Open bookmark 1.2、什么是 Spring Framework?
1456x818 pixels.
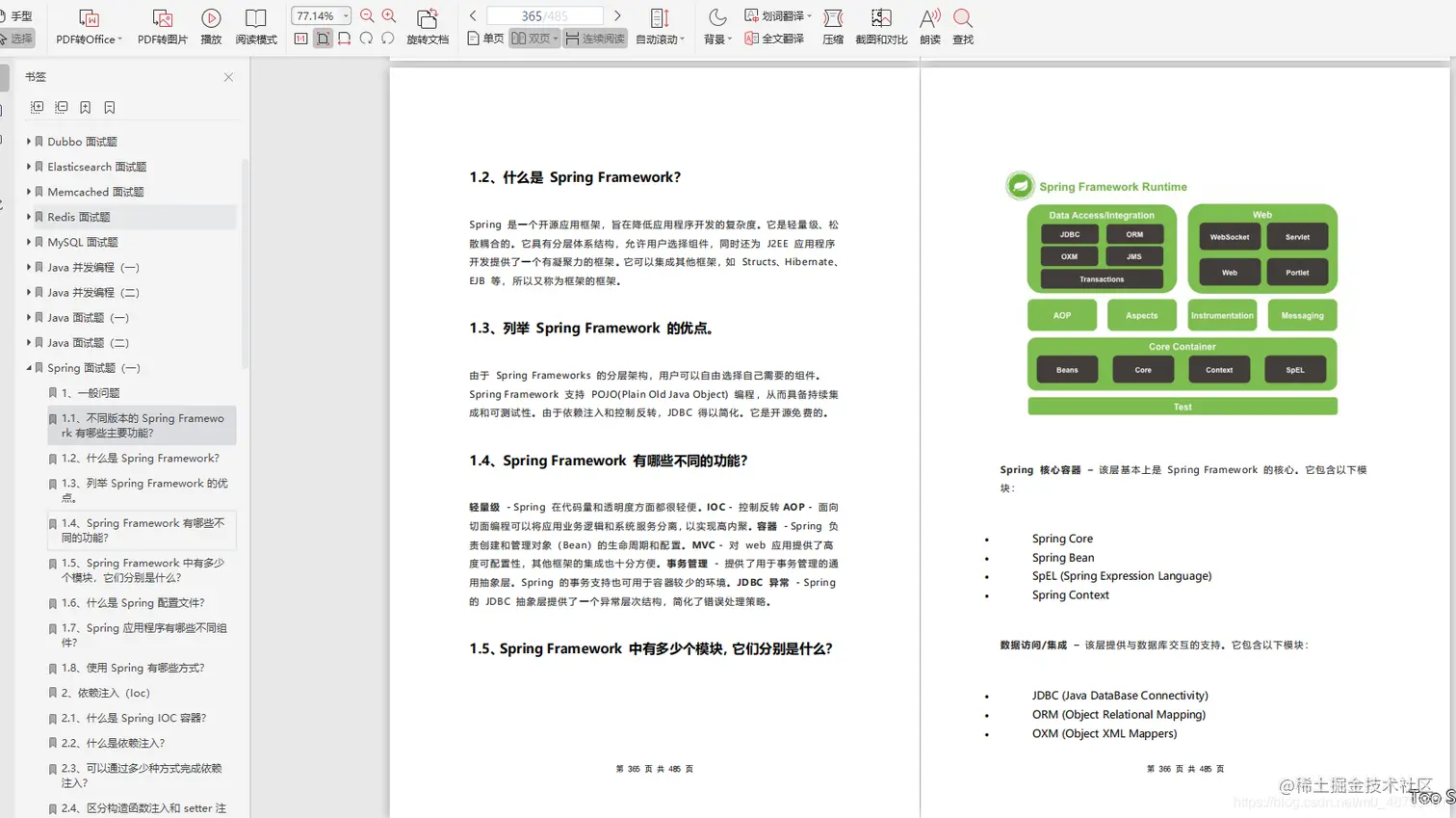141,459
